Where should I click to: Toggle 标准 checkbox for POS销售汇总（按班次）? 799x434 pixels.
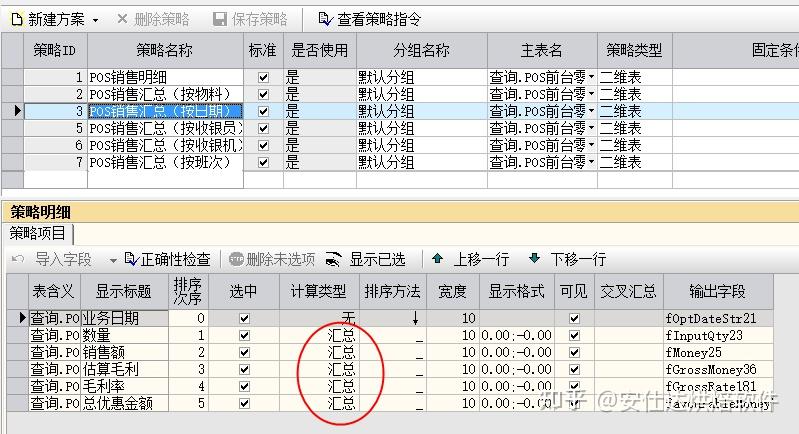pyautogui.click(x=263, y=162)
